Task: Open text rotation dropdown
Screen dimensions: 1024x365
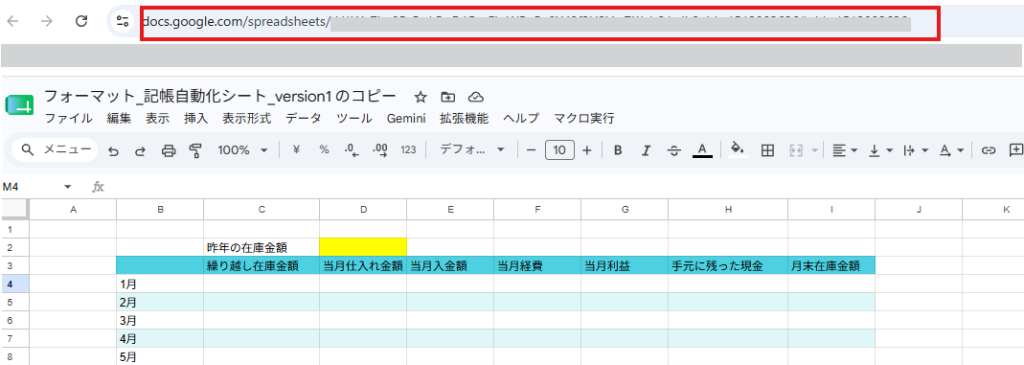Action: (952, 150)
